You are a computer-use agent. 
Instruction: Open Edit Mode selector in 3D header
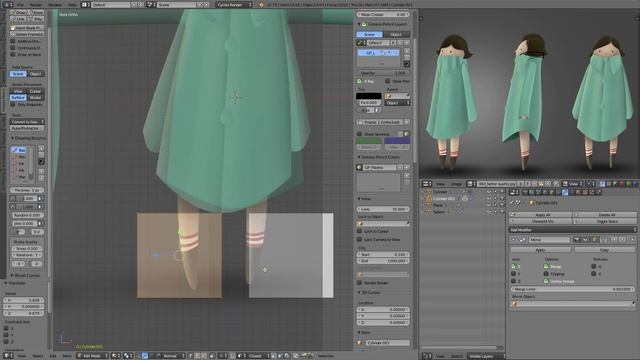93,356
